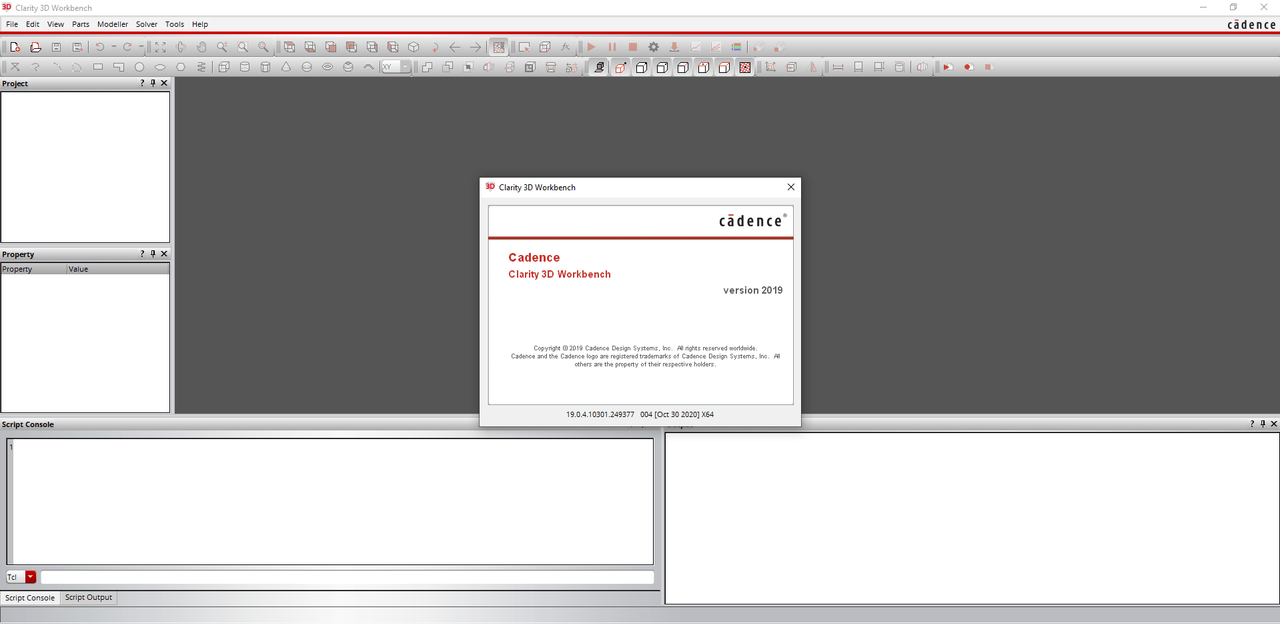
Task: Select the Sphere solid tool
Action: pos(307,67)
